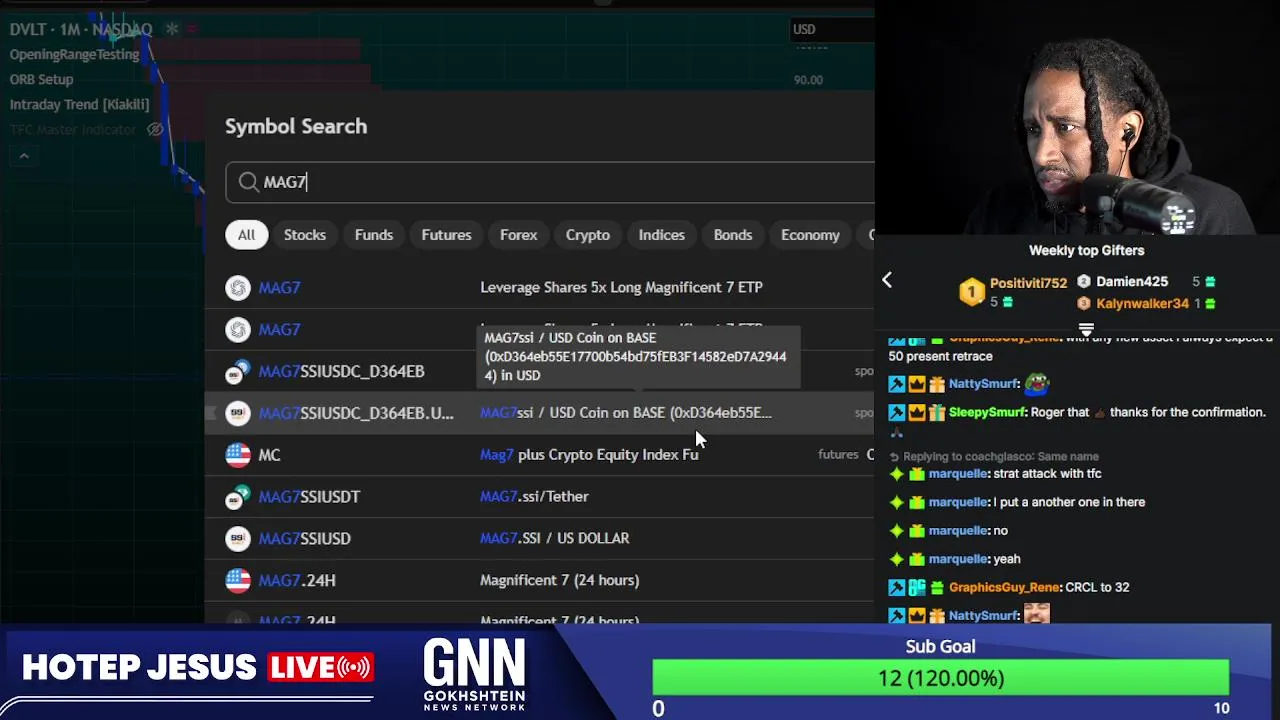The width and height of the screenshot is (1280, 720).
Task: Click gifter name Kalynwalker34
Action: [1142, 303]
